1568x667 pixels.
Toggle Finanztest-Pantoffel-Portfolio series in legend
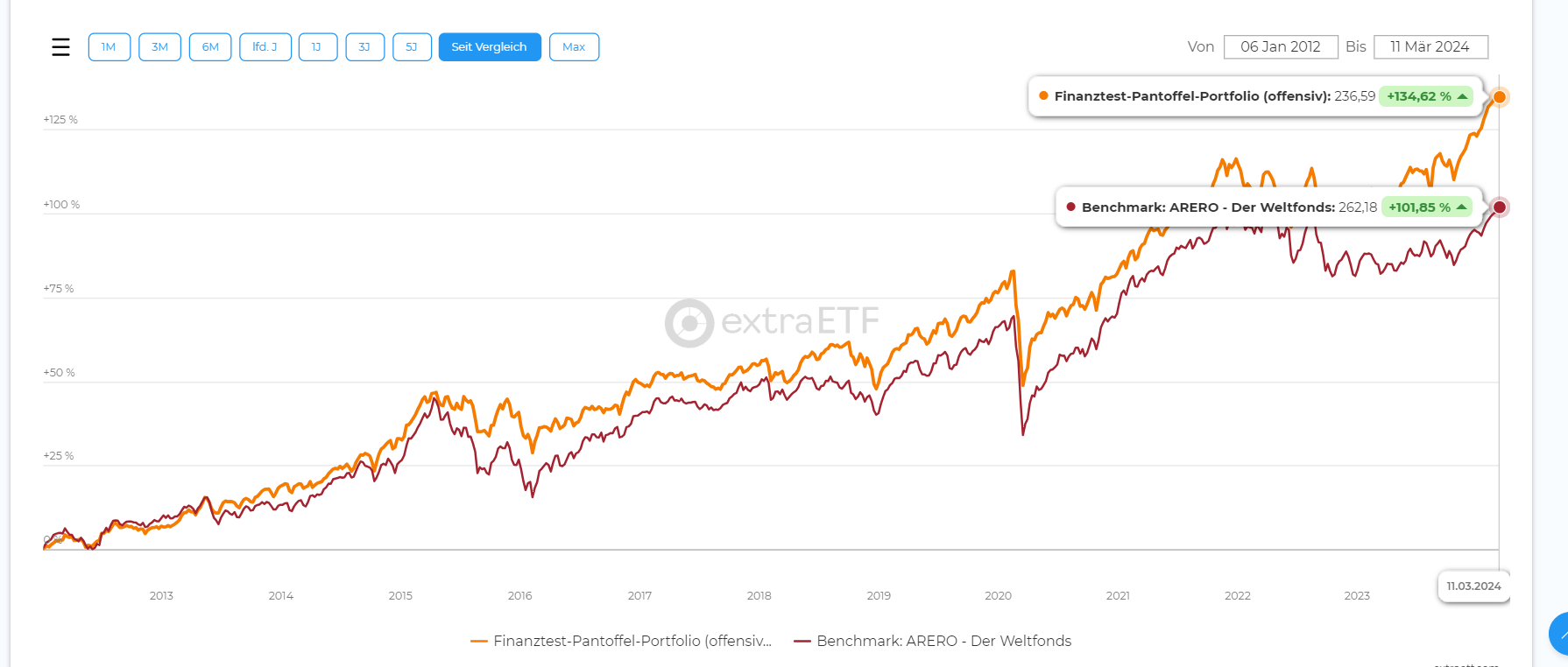click(x=622, y=641)
